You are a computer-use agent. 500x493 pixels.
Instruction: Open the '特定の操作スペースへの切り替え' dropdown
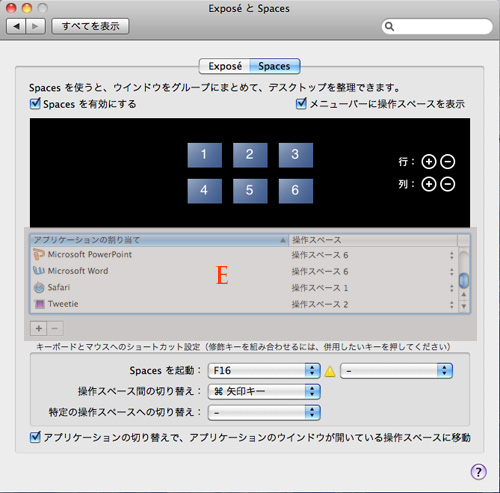(x=264, y=413)
